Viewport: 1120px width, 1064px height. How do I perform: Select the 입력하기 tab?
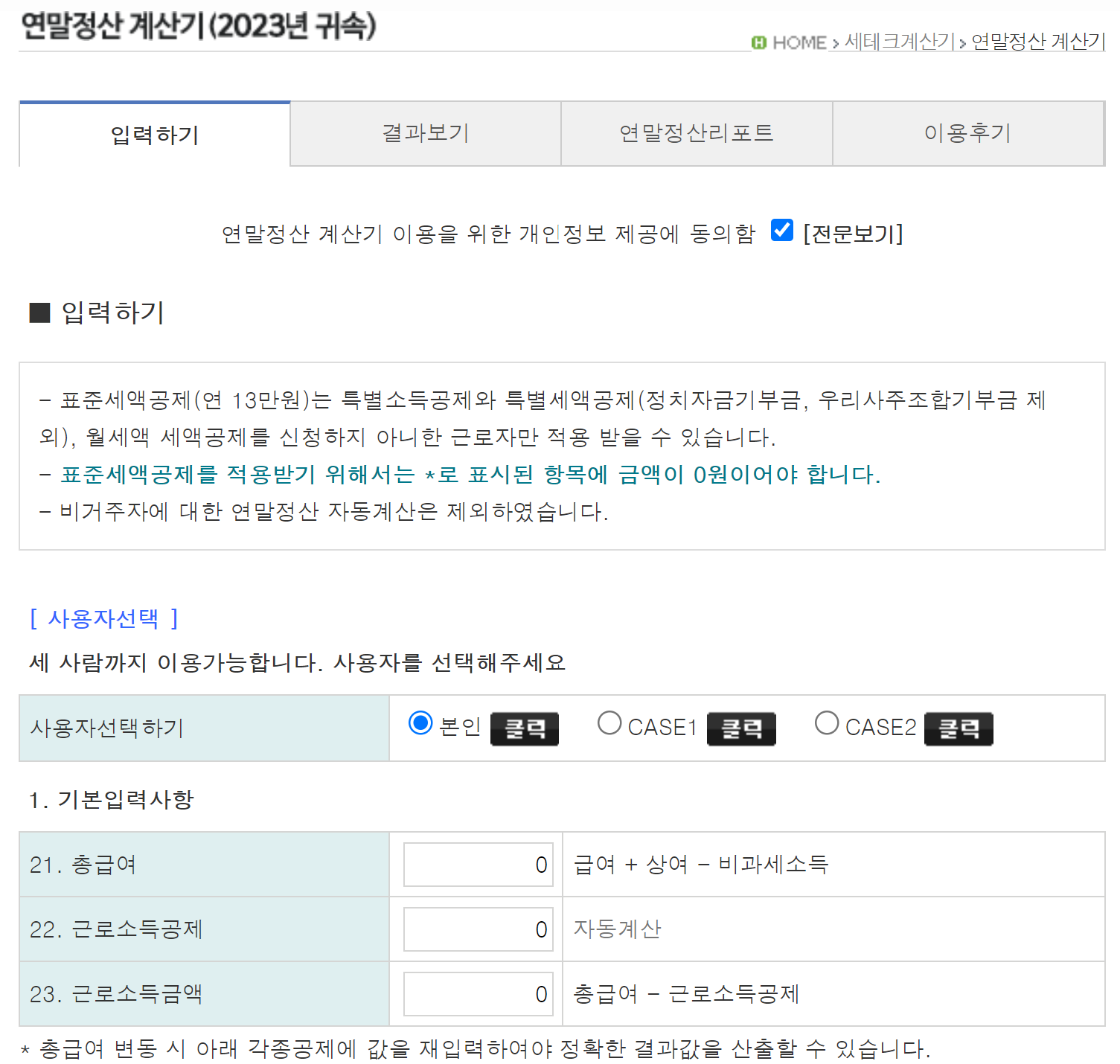[x=155, y=135]
